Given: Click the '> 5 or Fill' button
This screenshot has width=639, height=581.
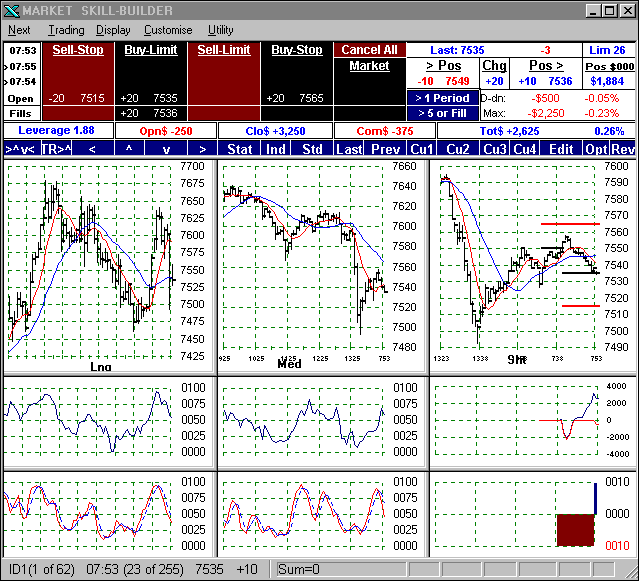Looking at the screenshot, I should [x=443, y=113].
